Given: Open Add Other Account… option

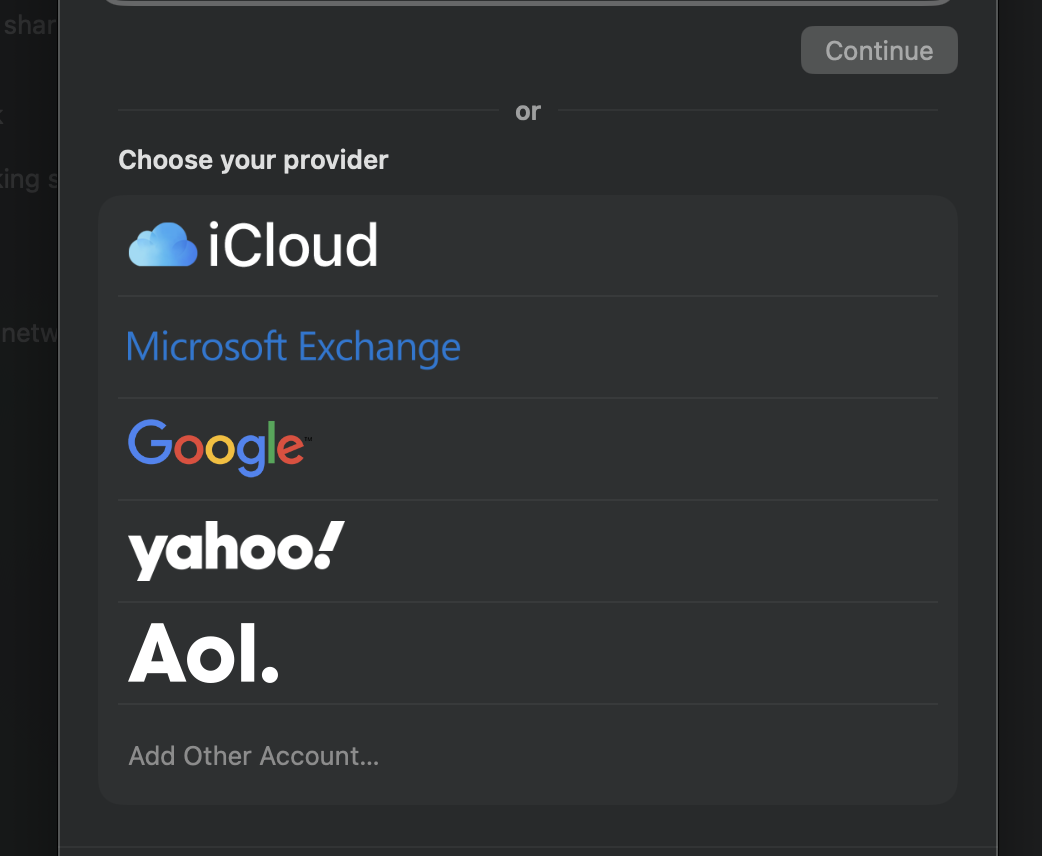Looking at the screenshot, I should coord(254,756).
